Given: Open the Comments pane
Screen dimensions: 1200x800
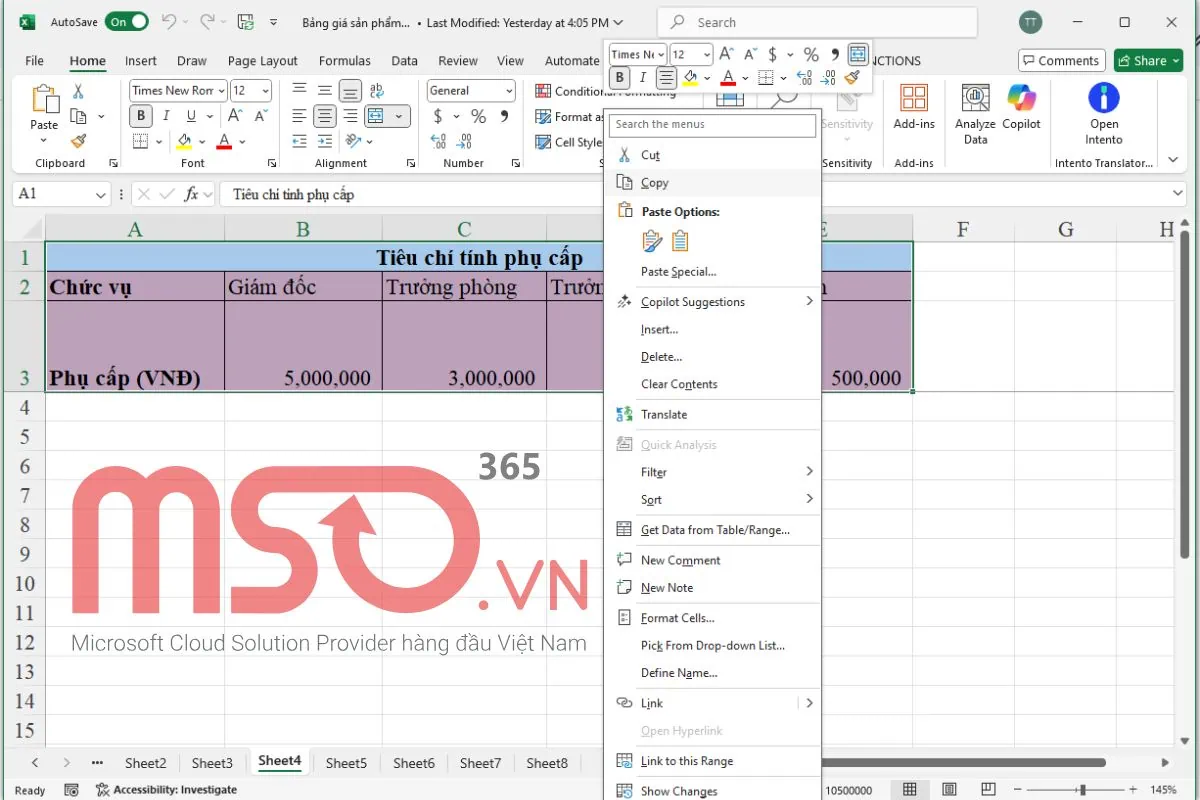Looking at the screenshot, I should [x=1061, y=60].
